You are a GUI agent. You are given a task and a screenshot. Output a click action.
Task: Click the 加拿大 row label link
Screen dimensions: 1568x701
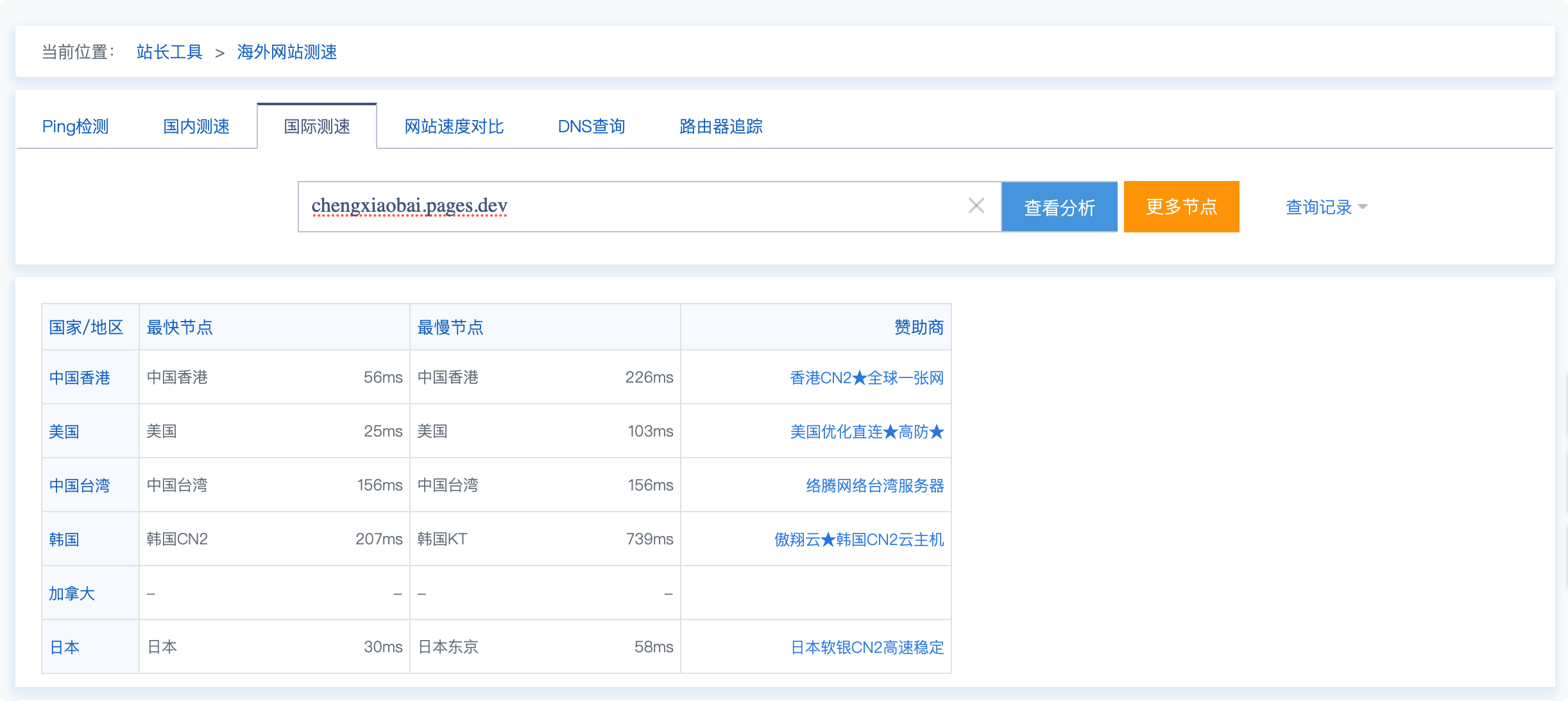[x=73, y=593]
